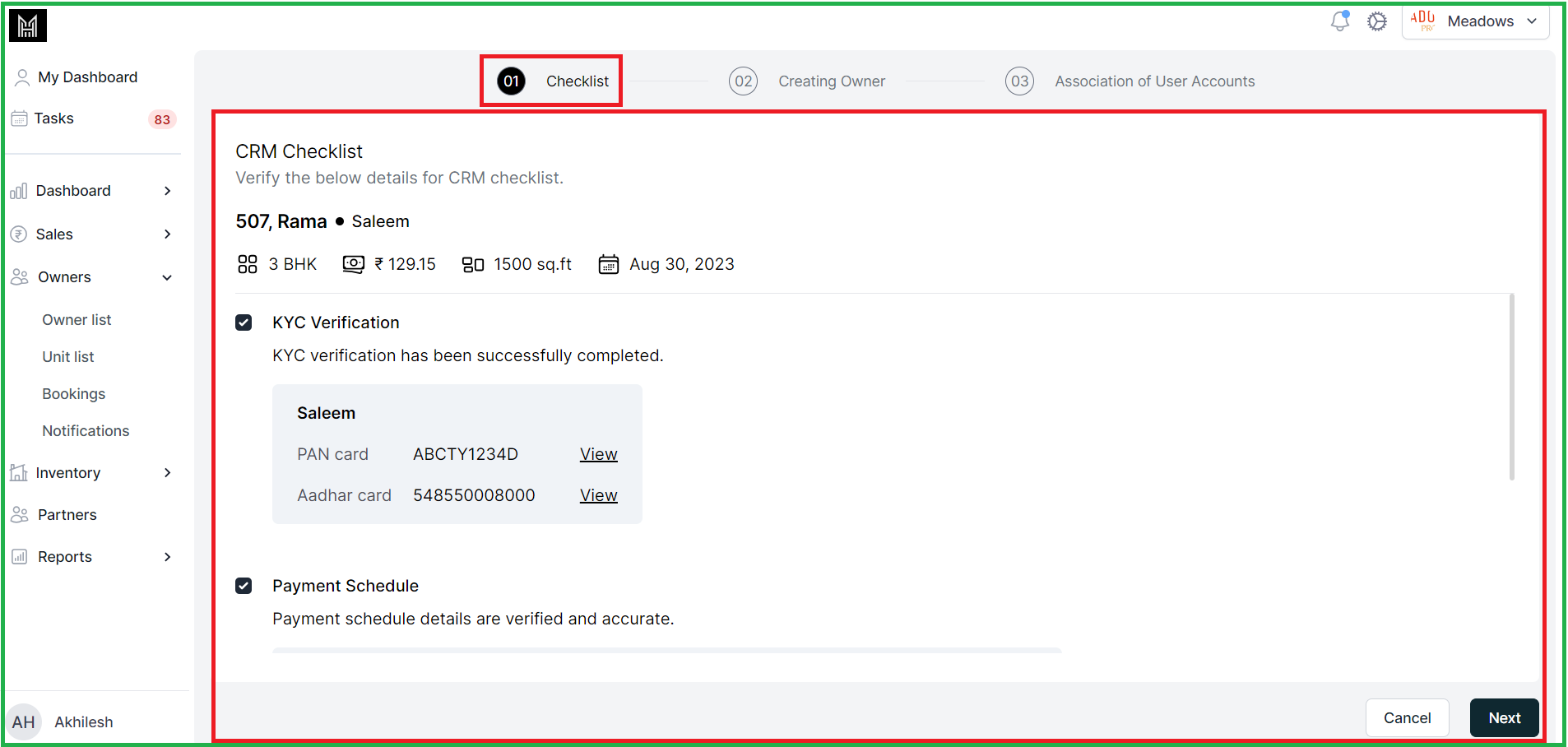Expand the Reports menu chevron
Image resolution: width=1568 pixels, height=747 pixels.
click(x=168, y=557)
